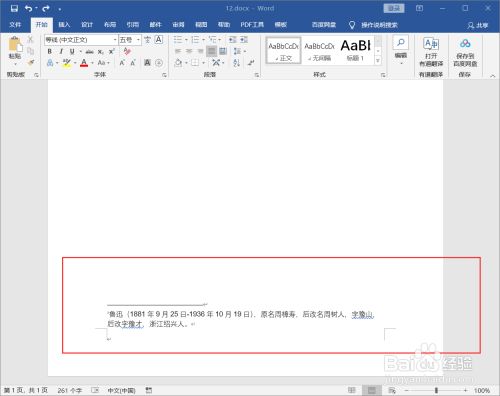This screenshot has width=500, height=396.
Task: Click the 登录 sign-in button
Action: click(394, 8)
